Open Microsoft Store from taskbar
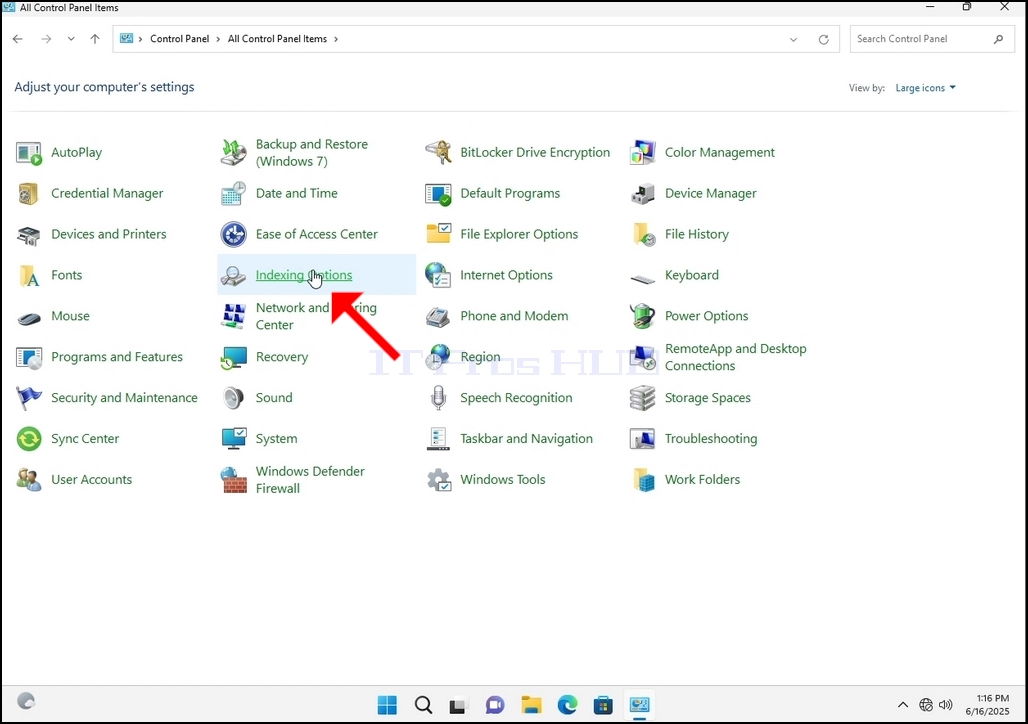The image size is (1028, 724). 603,706
